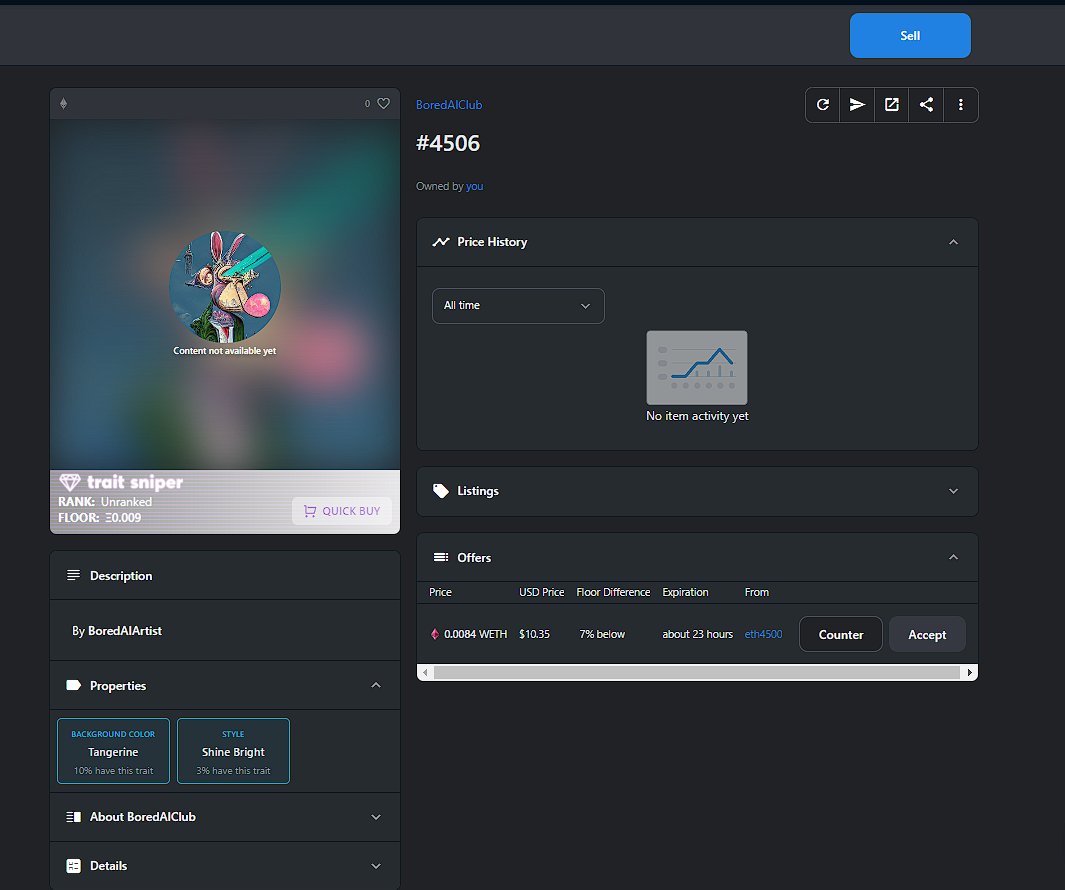Click the Listings tag icon

441,491
